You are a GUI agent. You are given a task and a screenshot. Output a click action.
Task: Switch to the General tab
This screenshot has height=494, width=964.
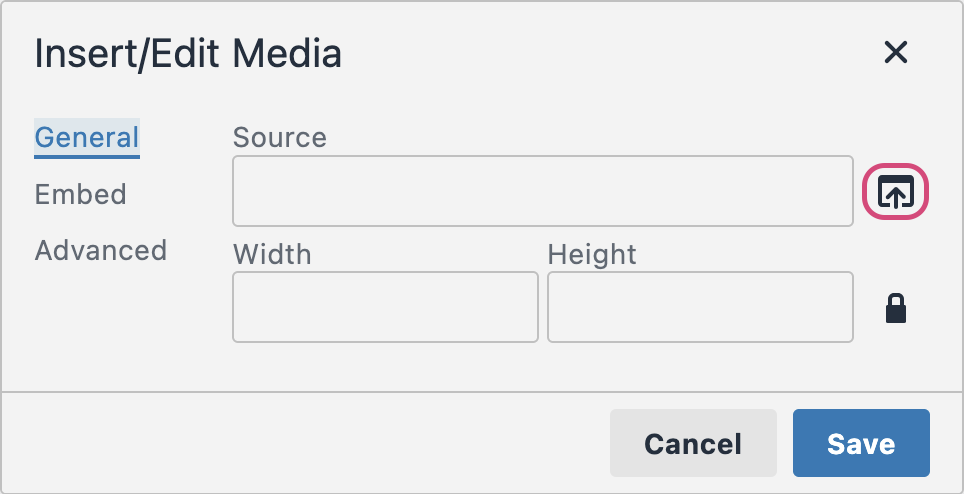tap(87, 138)
